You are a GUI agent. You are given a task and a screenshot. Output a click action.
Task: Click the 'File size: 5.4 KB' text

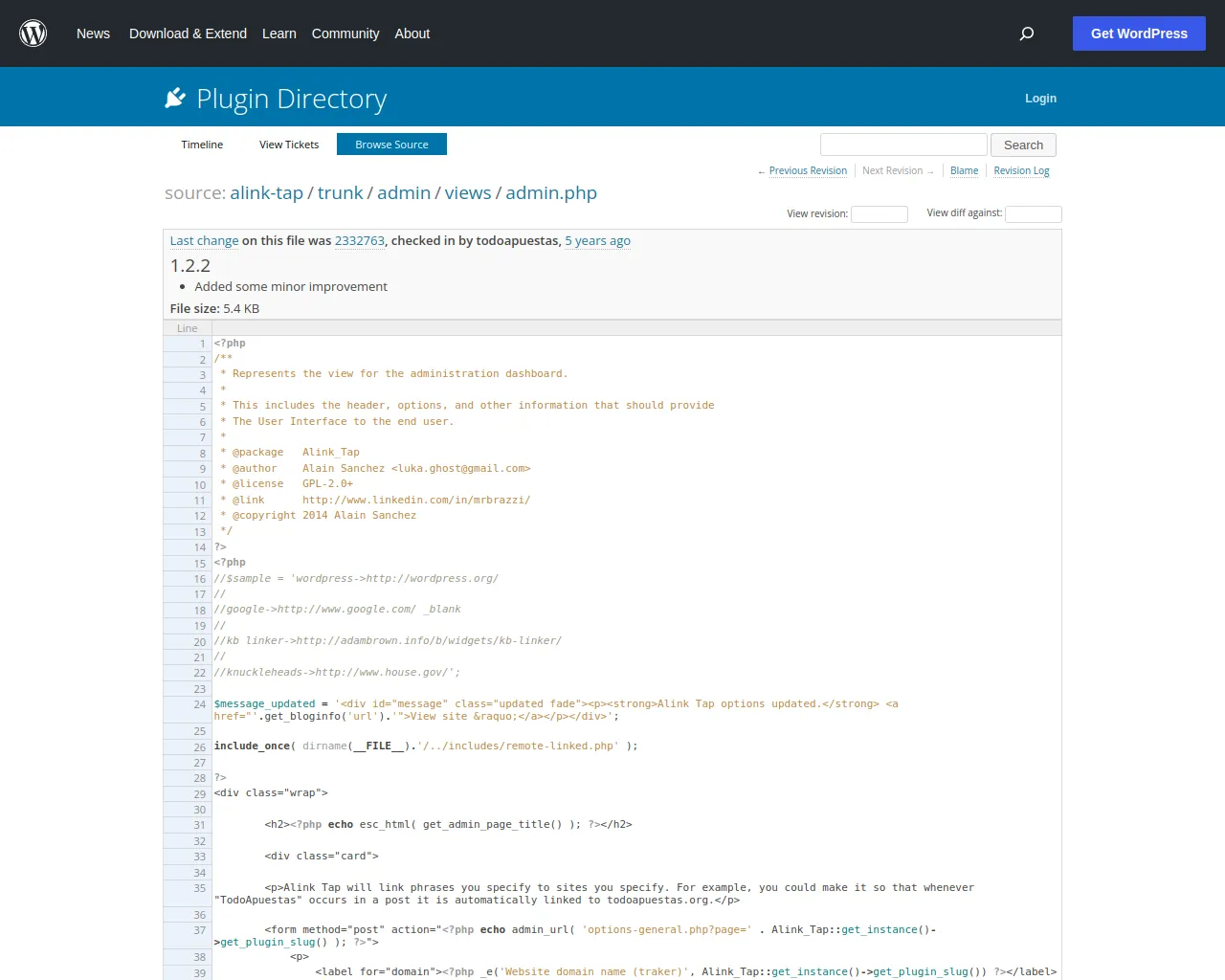click(x=214, y=309)
